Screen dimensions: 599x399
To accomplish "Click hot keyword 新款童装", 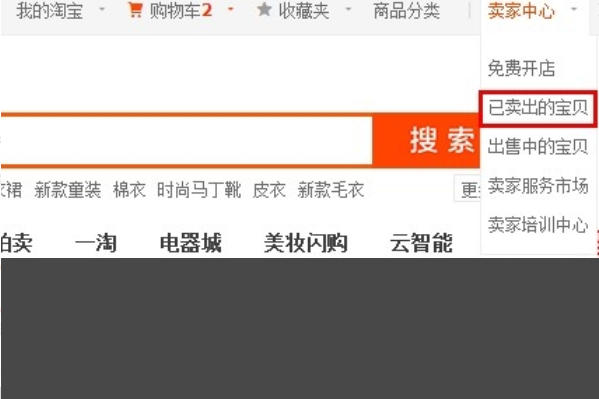I will (x=68, y=190).
